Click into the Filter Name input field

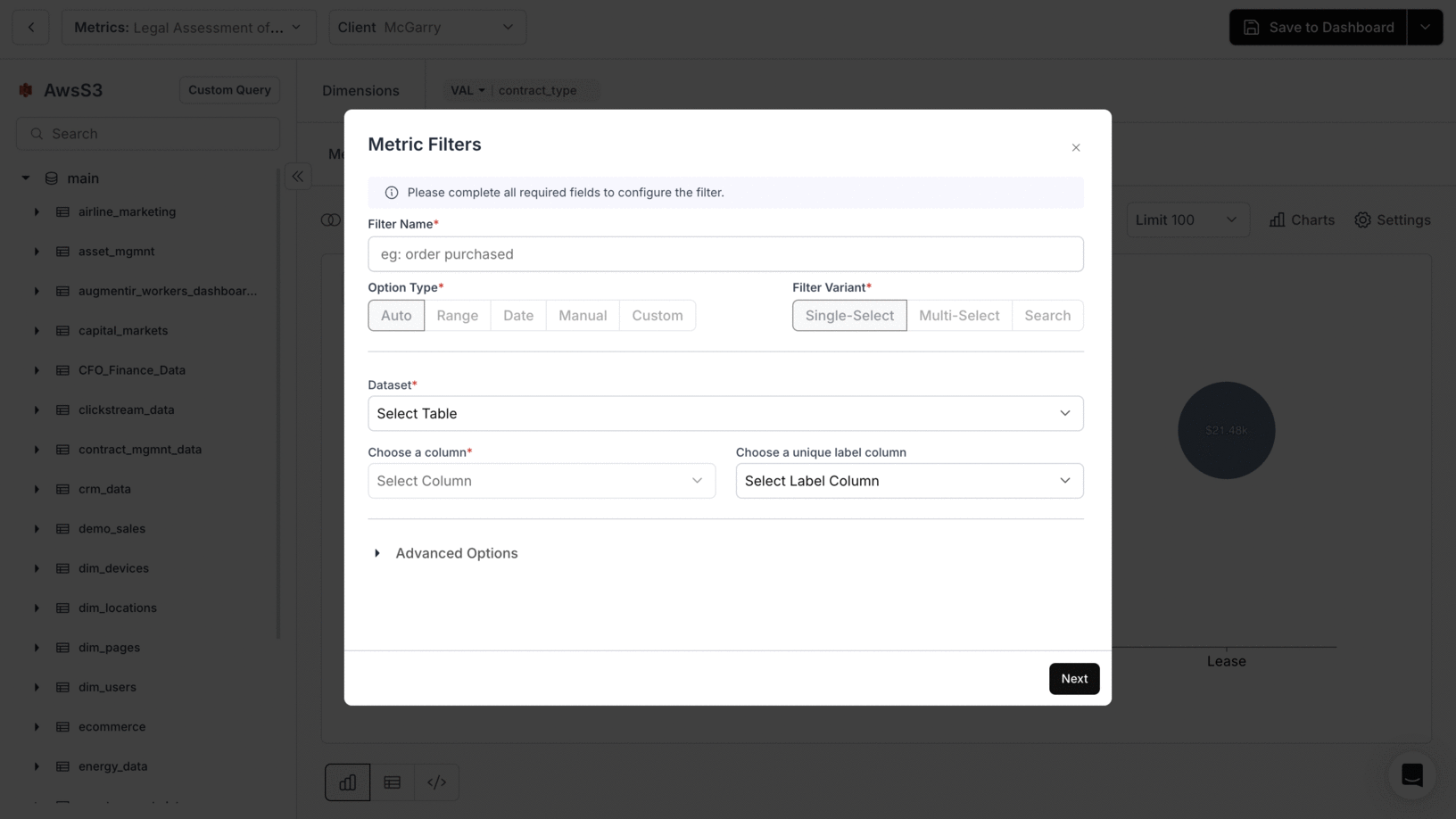[x=725, y=253]
